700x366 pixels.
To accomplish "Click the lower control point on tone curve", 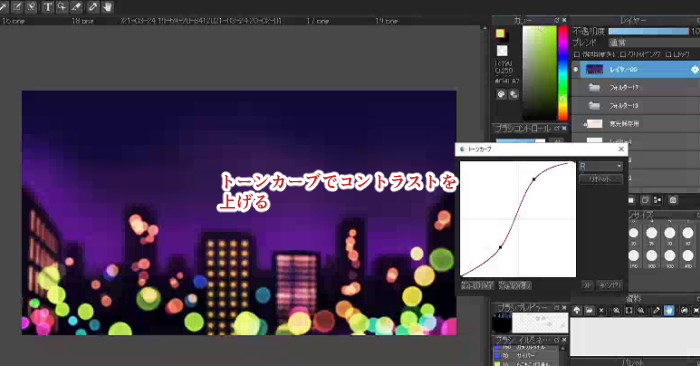I will click(500, 247).
